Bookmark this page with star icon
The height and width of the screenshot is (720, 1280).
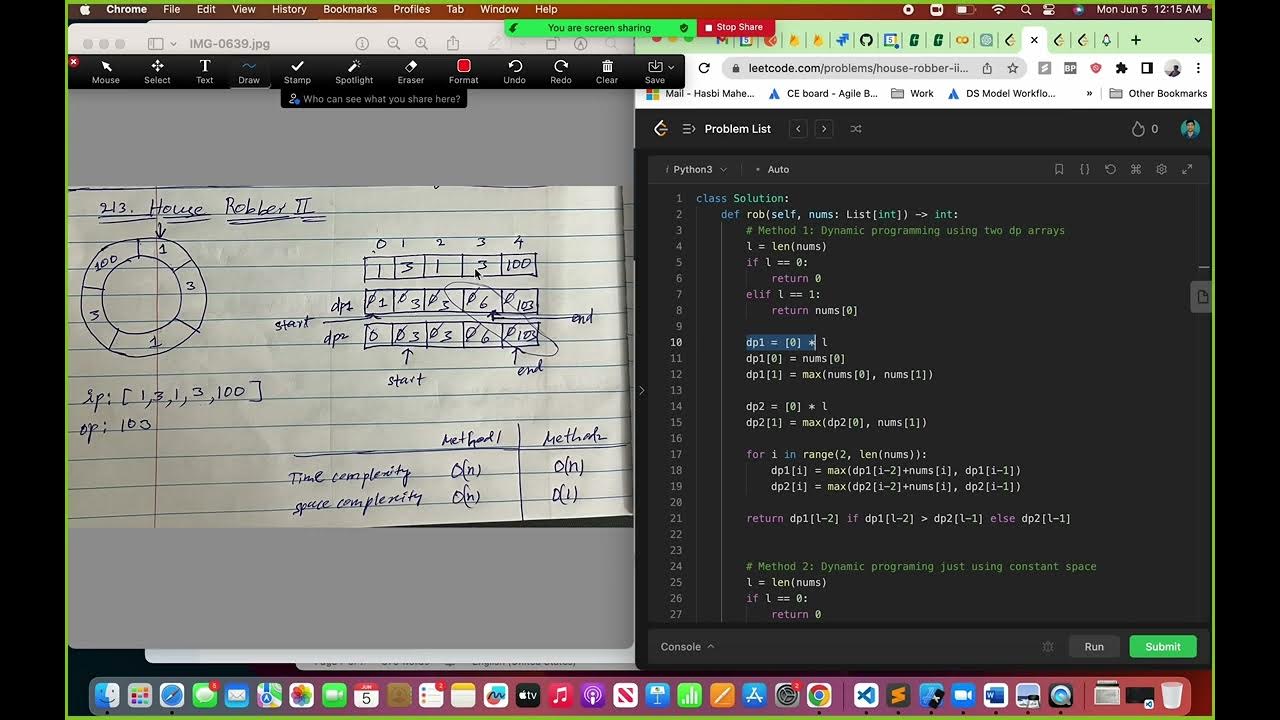coord(1012,68)
